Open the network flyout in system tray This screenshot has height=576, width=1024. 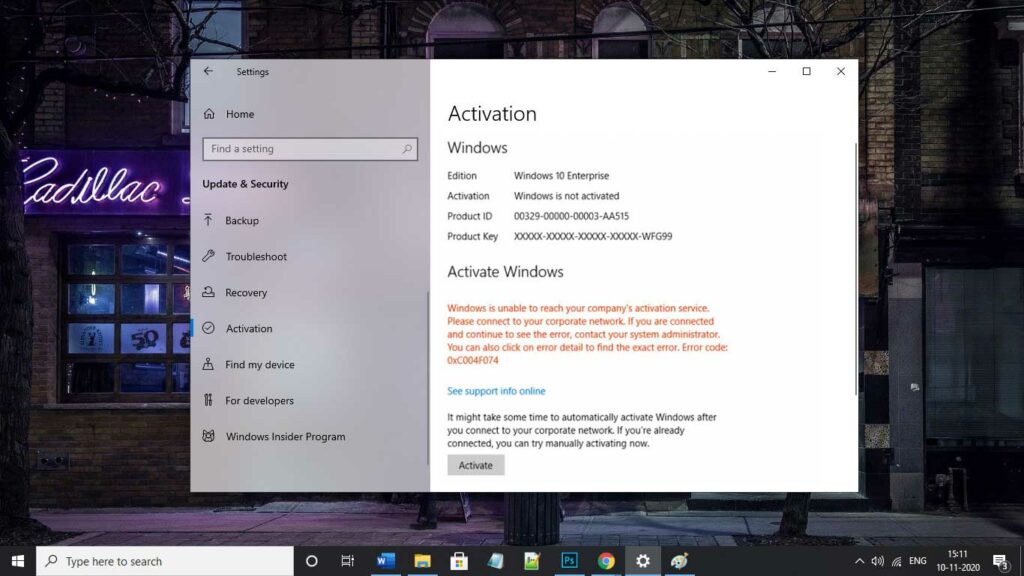pos(898,561)
